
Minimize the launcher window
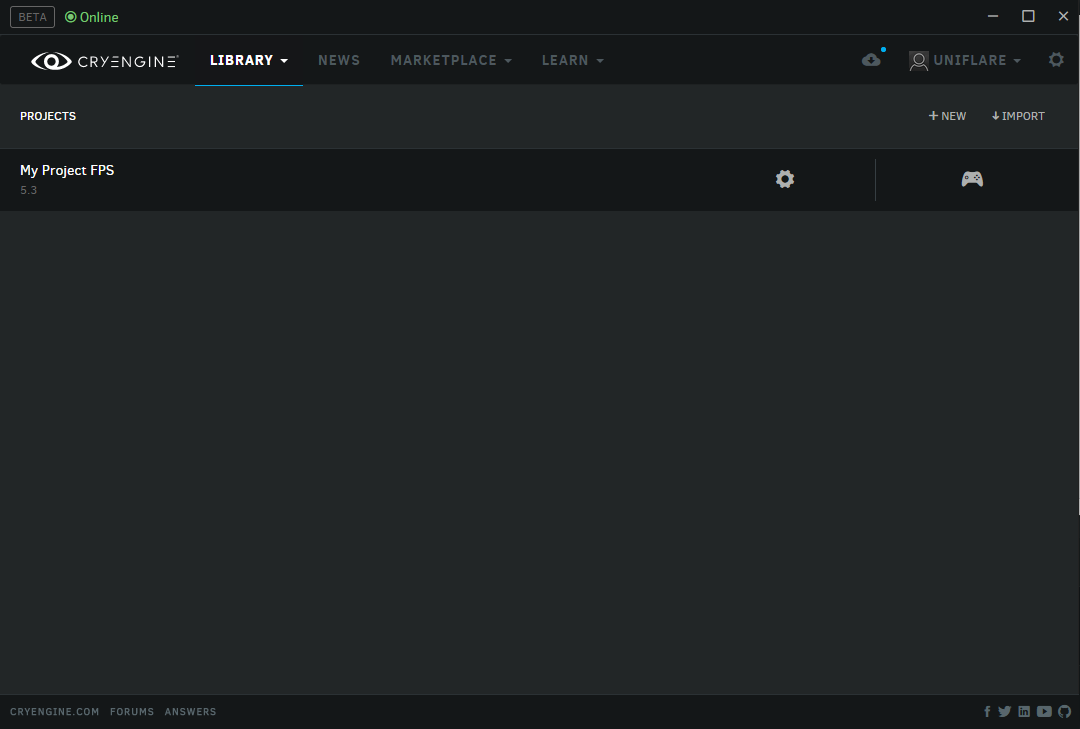click(993, 17)
